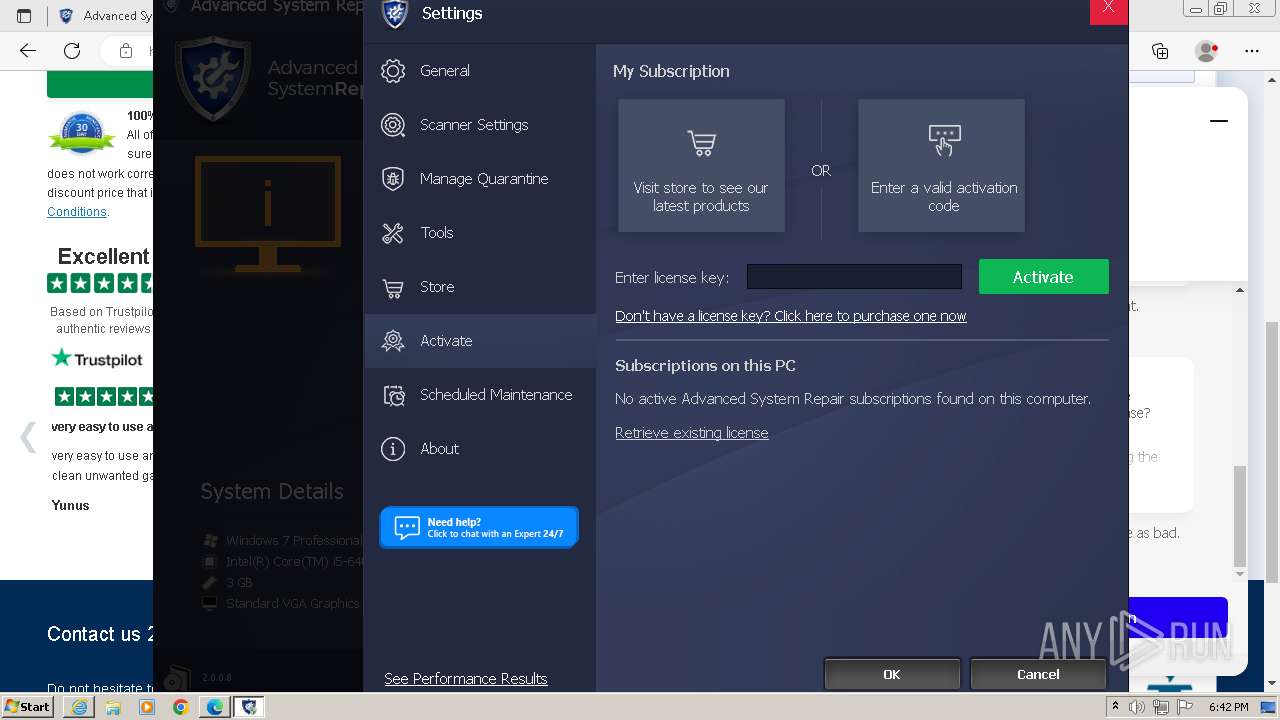The height and width of the screenshot is (720, 1280).
Task: Select the Activate section
Action: pyautogui.click(x=480, y=341)
